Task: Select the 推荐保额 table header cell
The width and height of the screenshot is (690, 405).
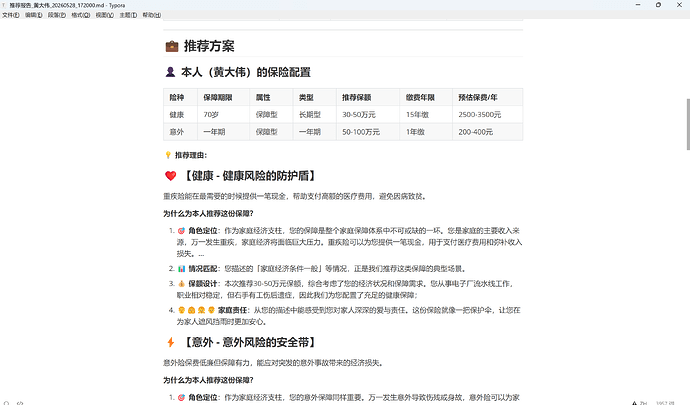Action: (368, 97)
